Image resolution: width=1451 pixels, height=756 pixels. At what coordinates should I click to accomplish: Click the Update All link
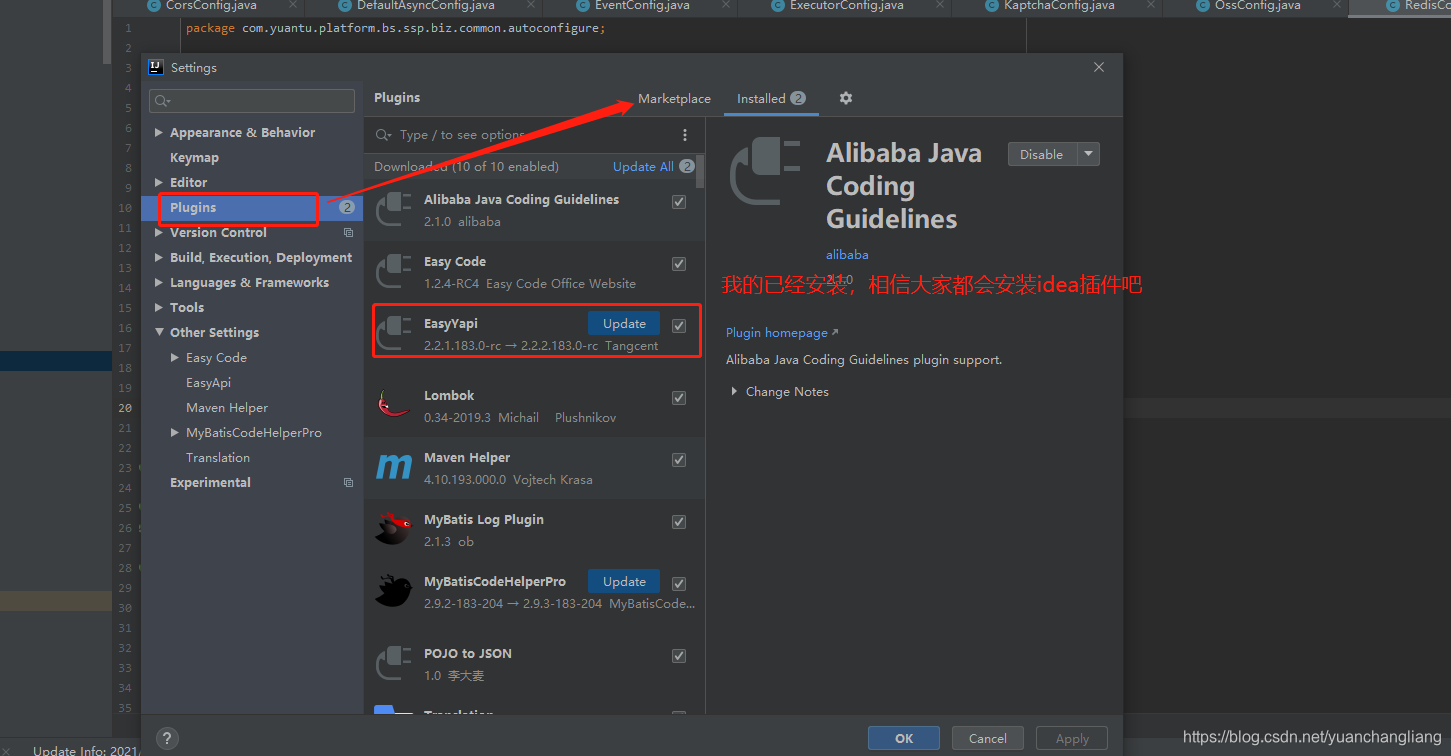pos(643,167)
